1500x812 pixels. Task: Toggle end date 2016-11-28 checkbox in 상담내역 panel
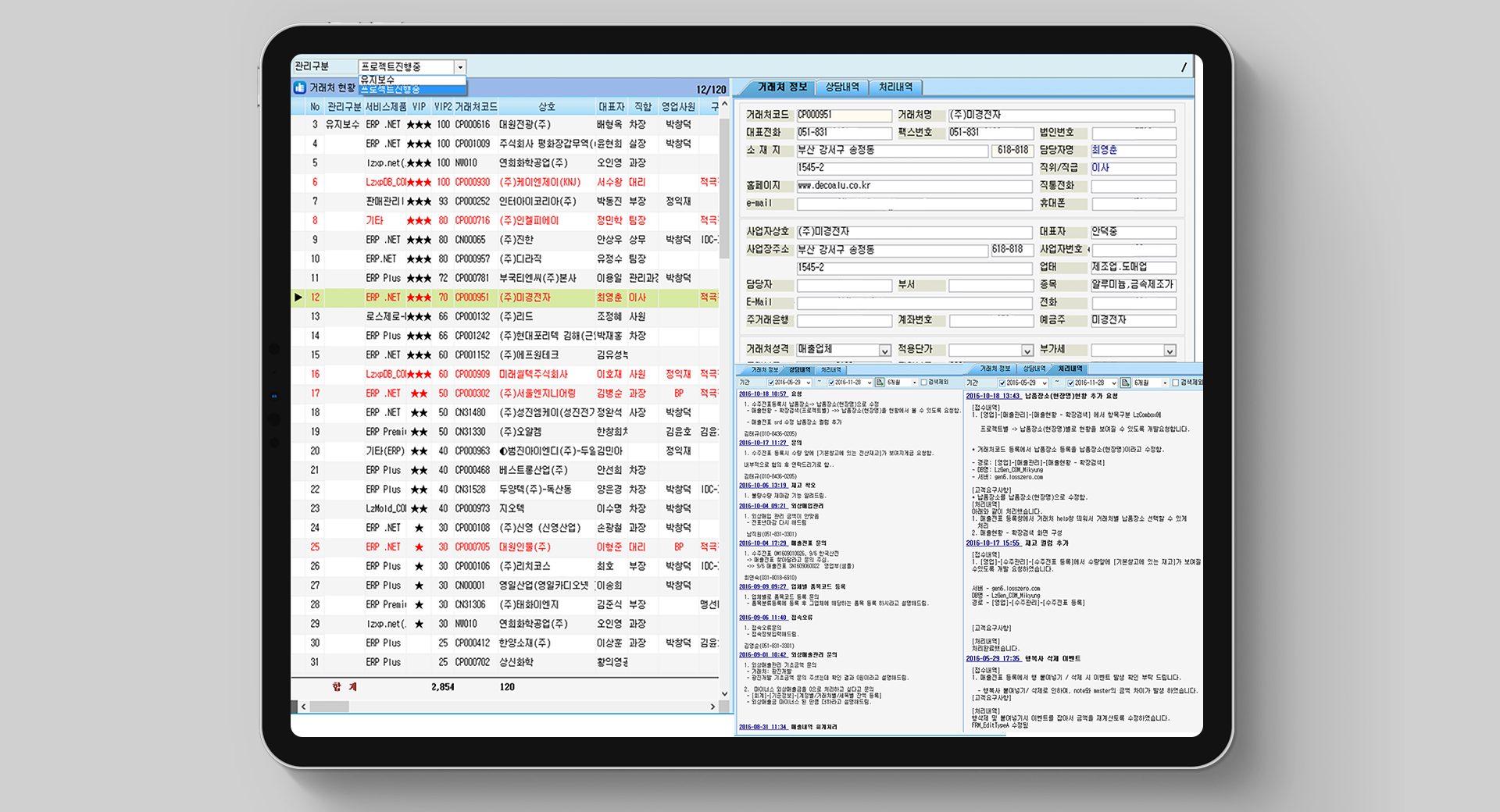[831, 383]
